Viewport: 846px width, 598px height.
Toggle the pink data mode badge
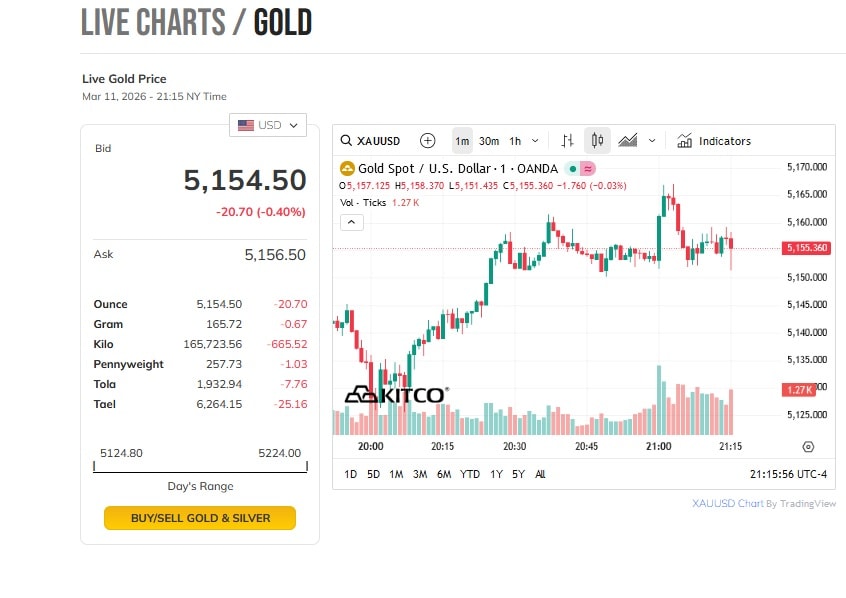tap(588, 169)
